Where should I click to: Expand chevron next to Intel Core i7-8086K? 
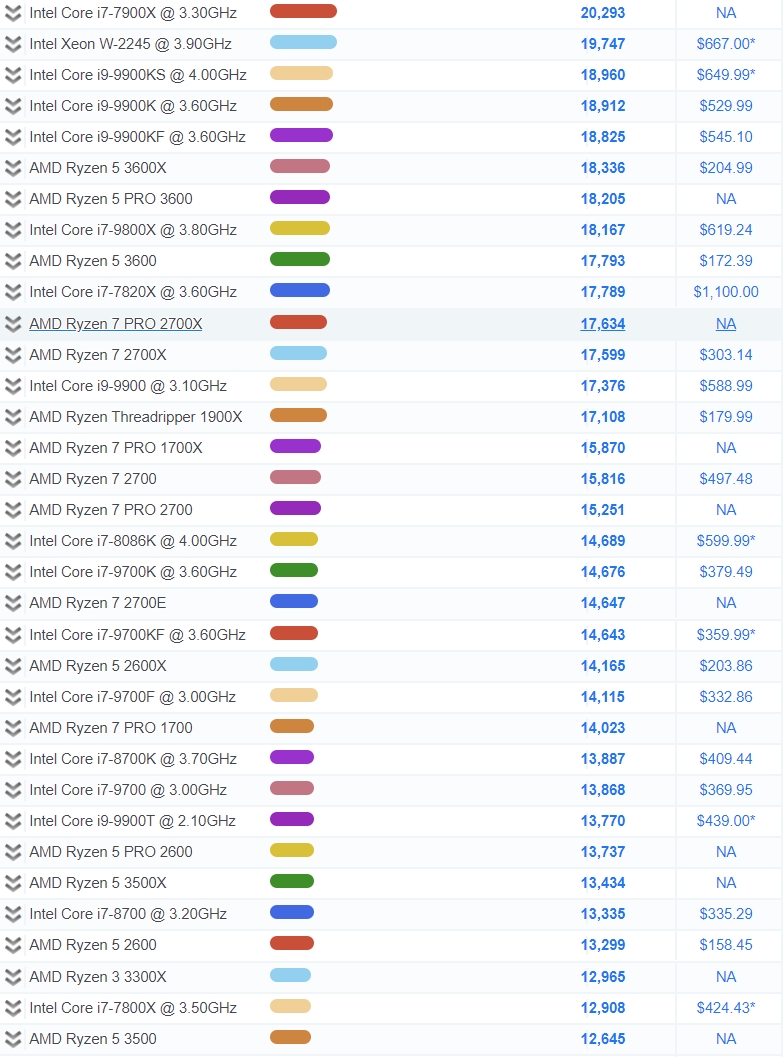click(13, 541)
